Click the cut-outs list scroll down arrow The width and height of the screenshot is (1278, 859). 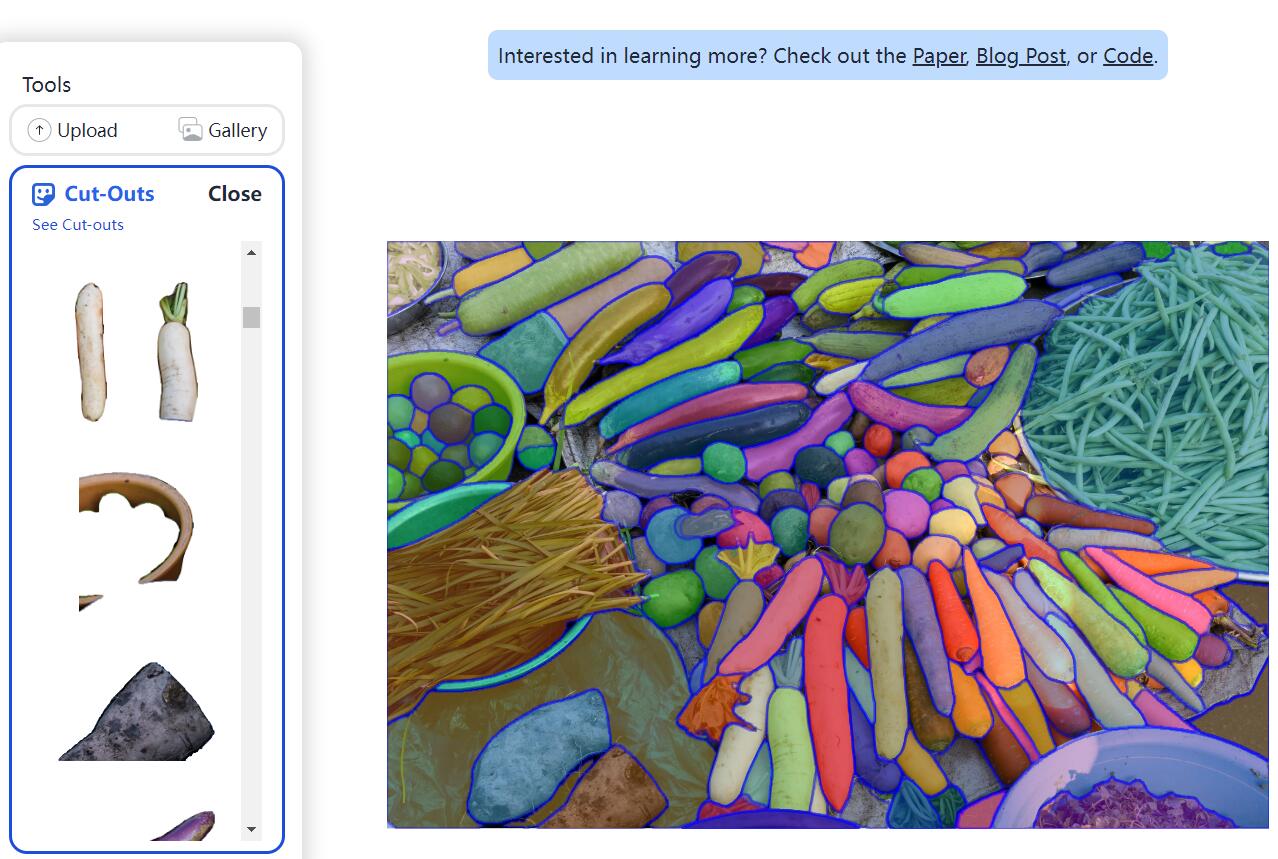[251, 829]
